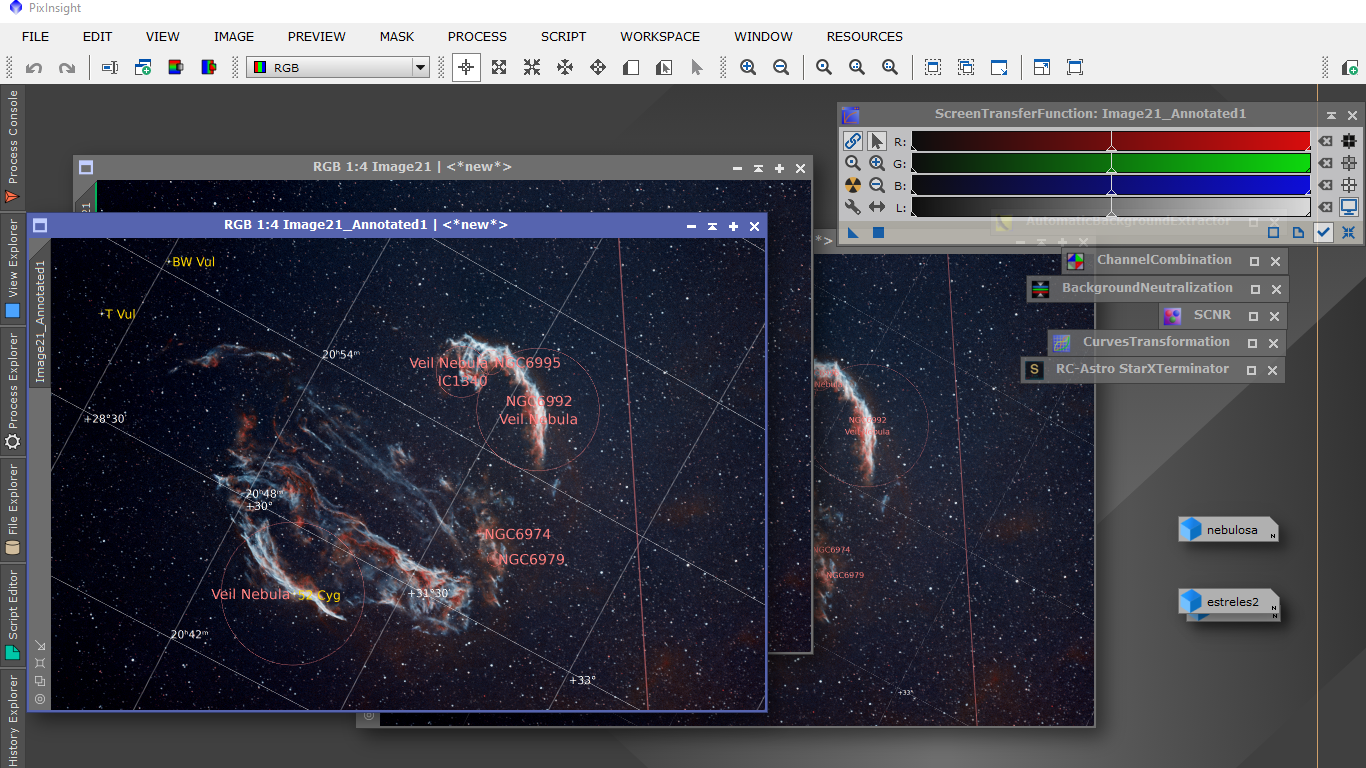Activate the crosshair Readout mode tool

click(x=466, y=68)
